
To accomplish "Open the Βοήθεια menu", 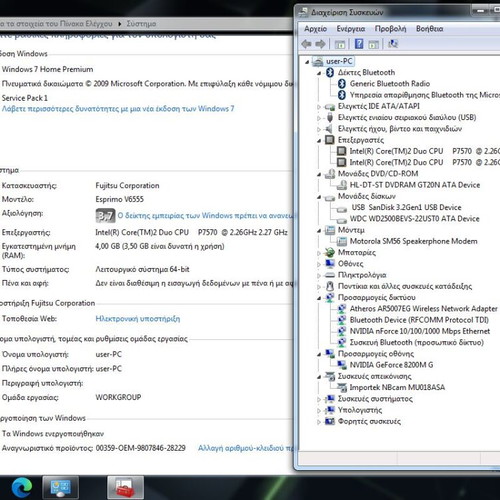I will tap(429, 29).
